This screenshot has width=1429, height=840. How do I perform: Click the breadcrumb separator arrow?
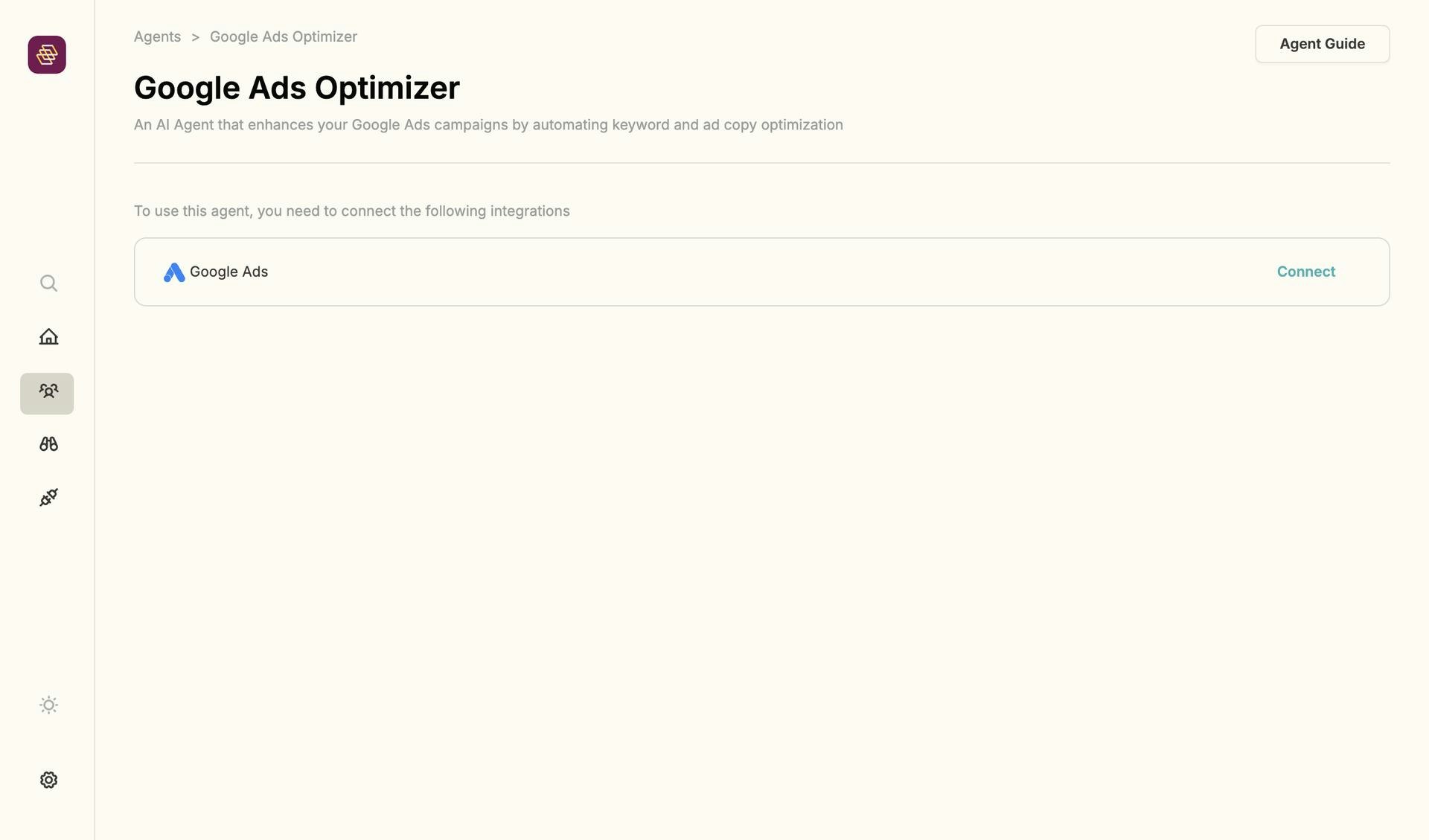click(x=195, y=36)
